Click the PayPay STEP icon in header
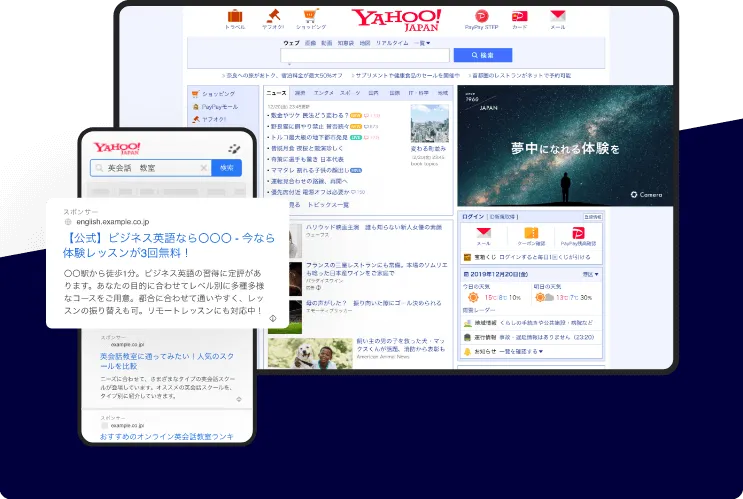The width and height of the screenshot is (743, 499). point(483,17)
